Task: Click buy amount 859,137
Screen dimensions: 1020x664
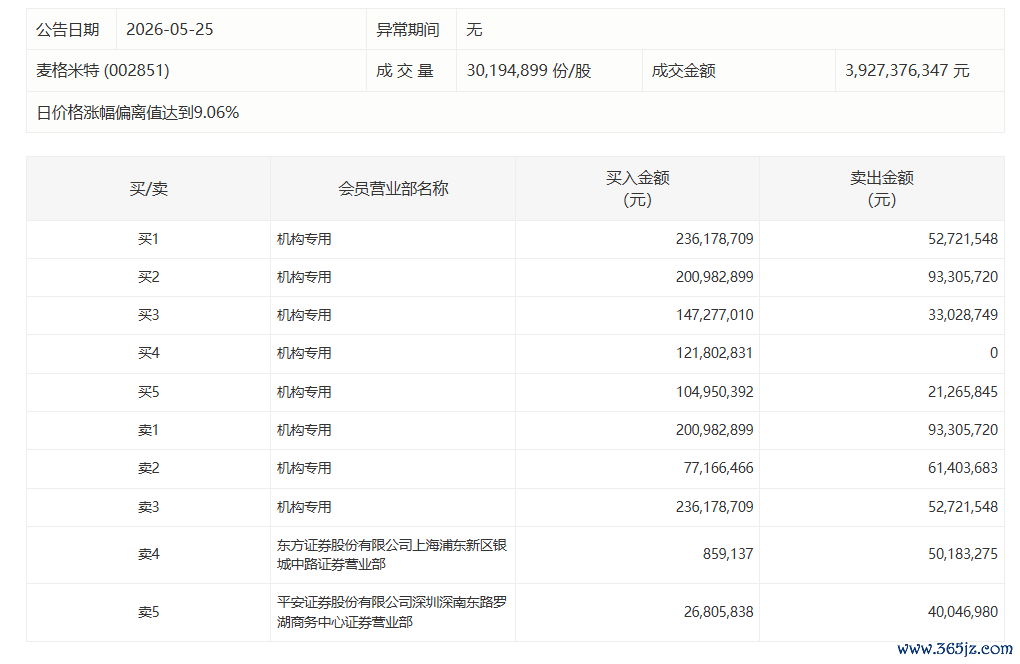Action: [728, 554]
